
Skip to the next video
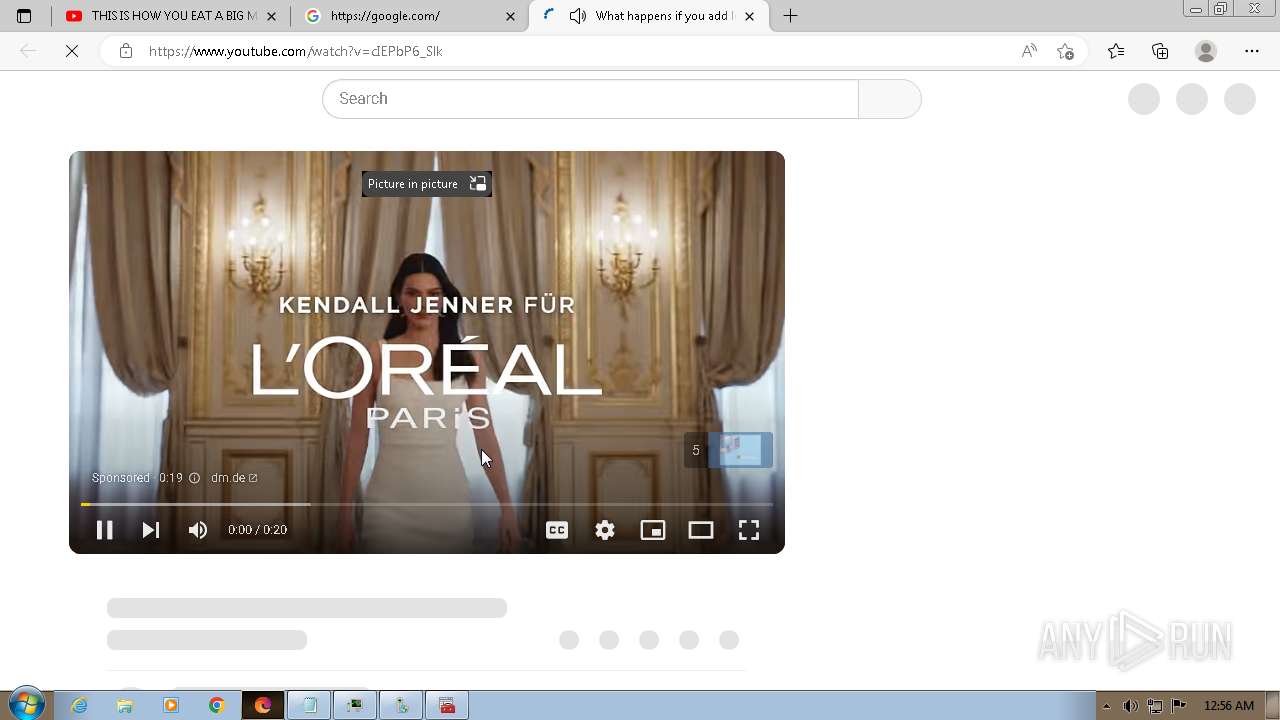(151, 530)
